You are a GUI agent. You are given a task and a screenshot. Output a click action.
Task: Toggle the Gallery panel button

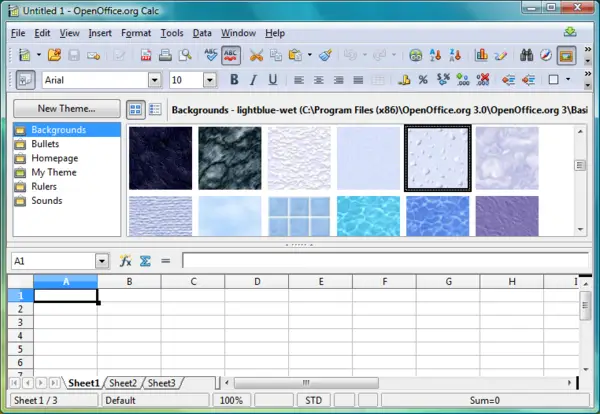tap(567, 55)
